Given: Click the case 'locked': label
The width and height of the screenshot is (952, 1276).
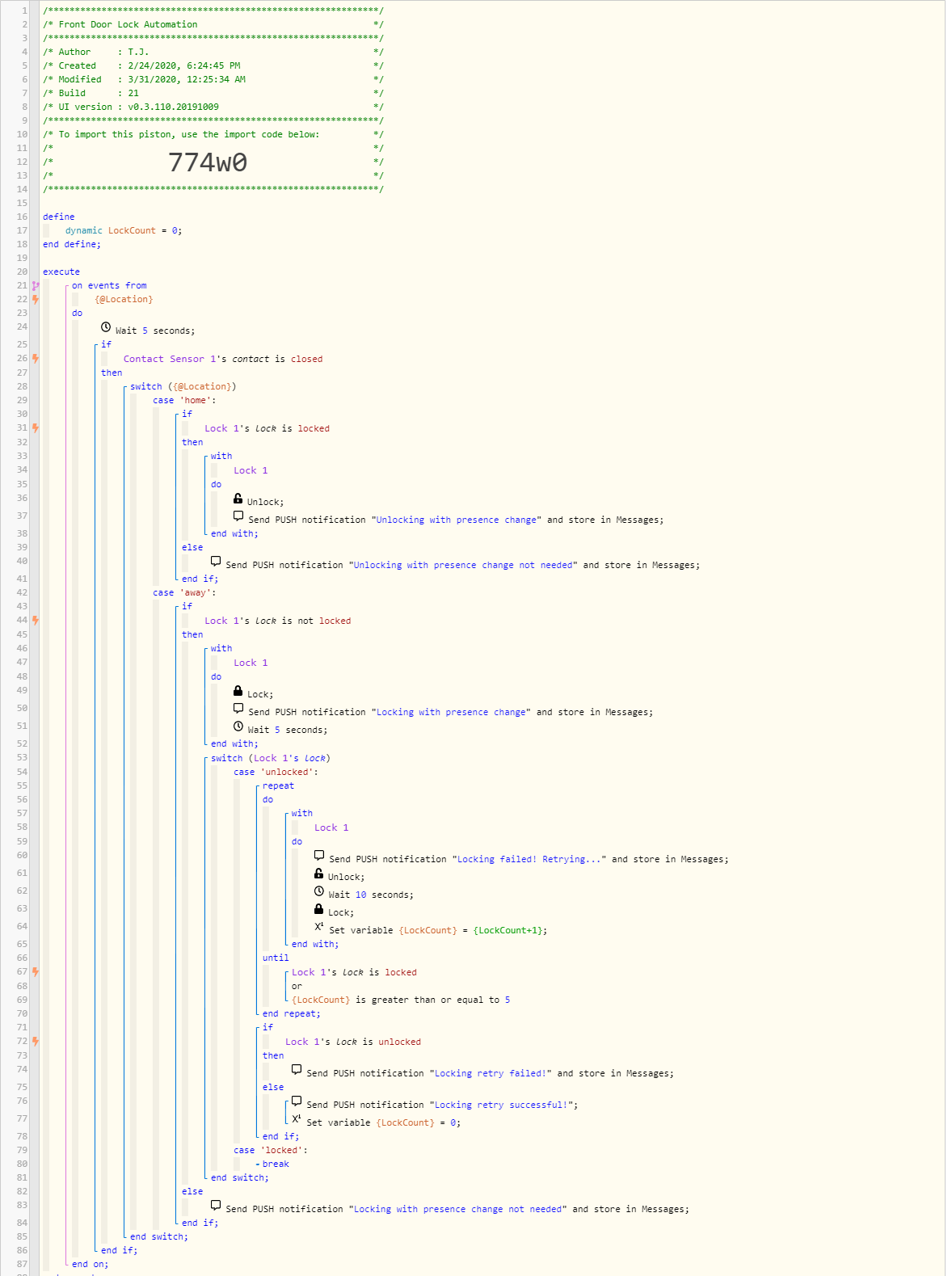Looking at the screenshot, I should click(x=271, y=1150).
